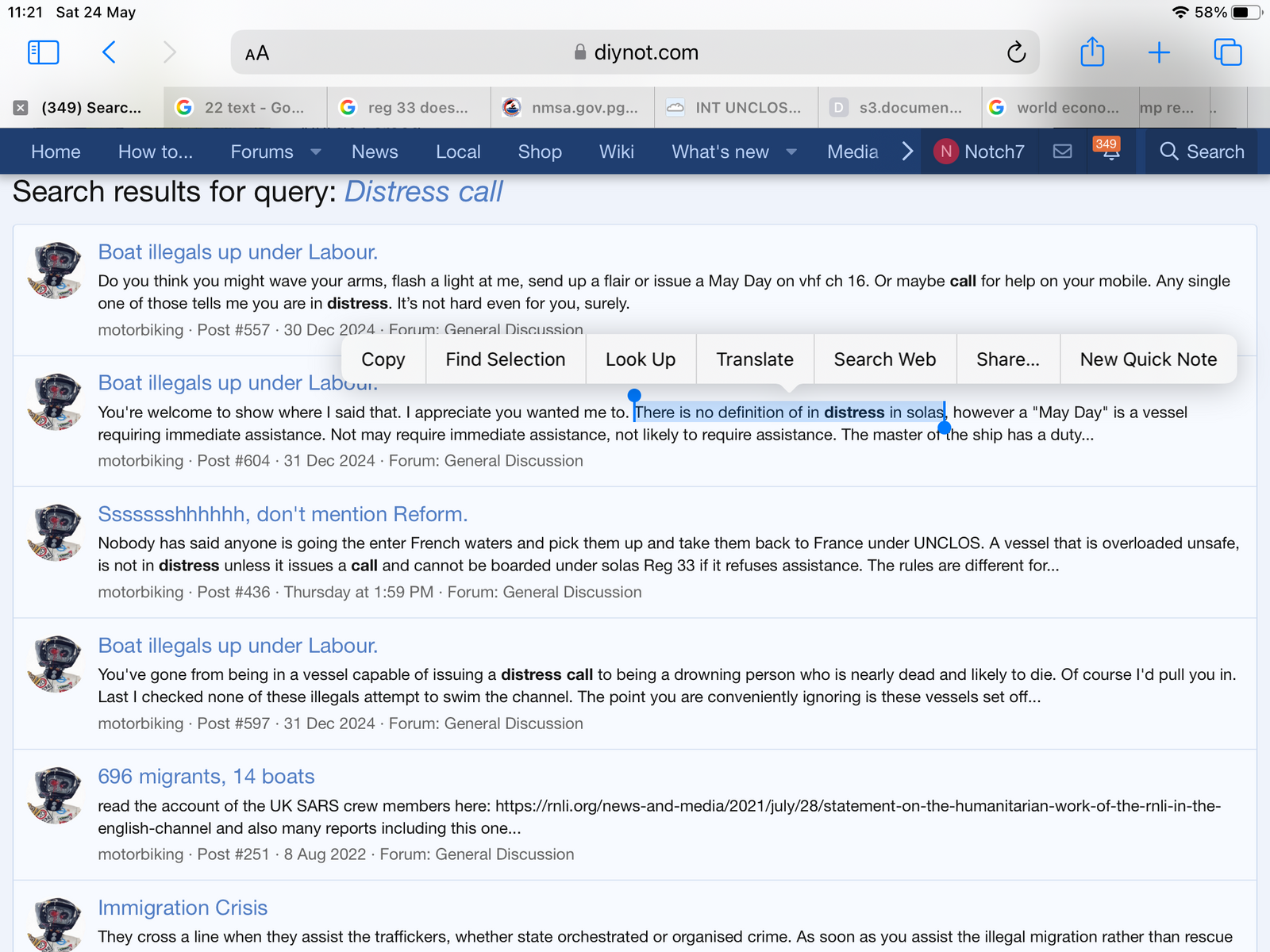The image size is (1270, 952).
Task: Open the 696 migrants, 14 boats thread
Action: (x=206, y=776)
